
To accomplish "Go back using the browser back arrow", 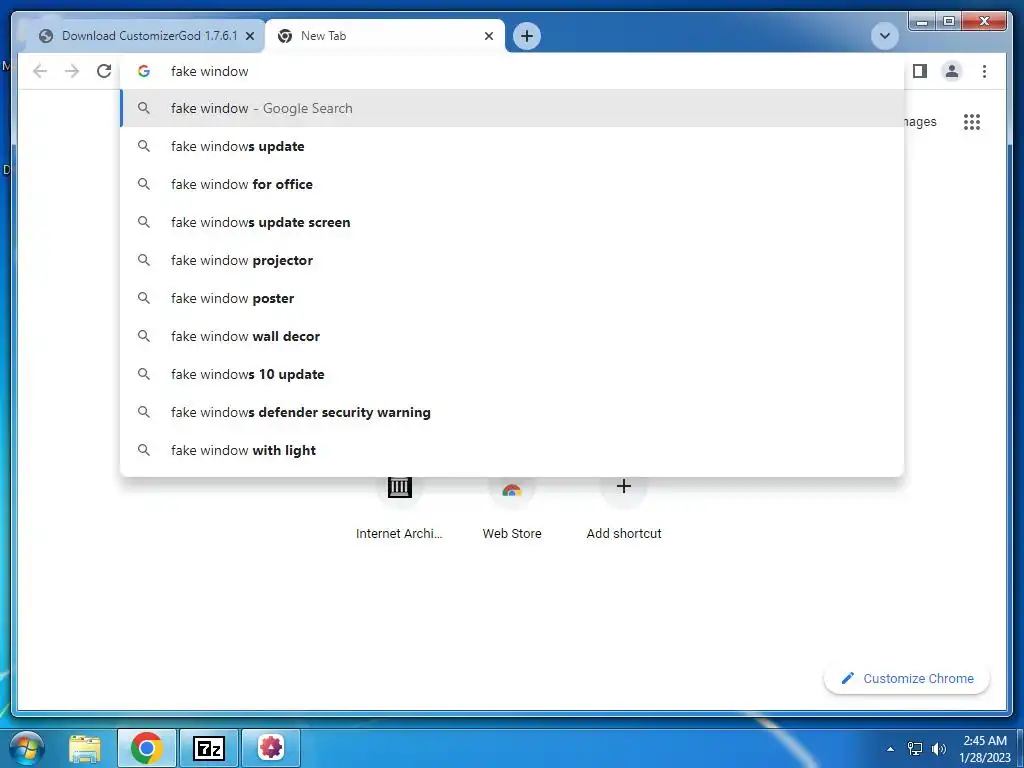I will pos(40,71).
